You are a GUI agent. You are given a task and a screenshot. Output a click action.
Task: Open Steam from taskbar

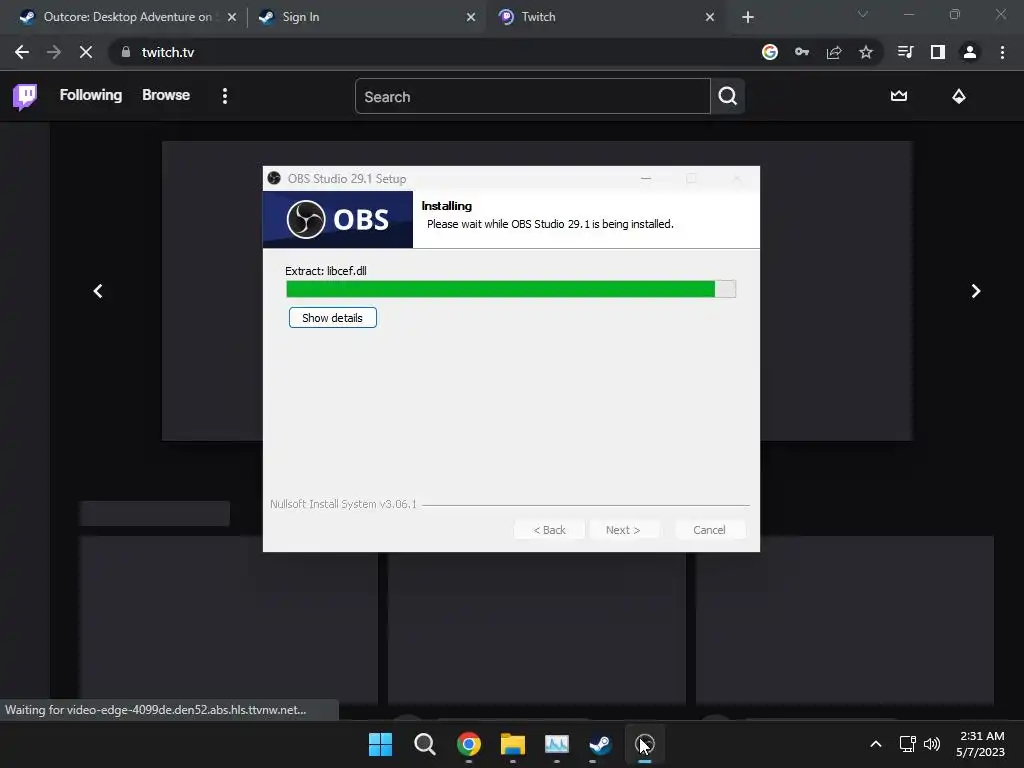(x=600, y=744)
